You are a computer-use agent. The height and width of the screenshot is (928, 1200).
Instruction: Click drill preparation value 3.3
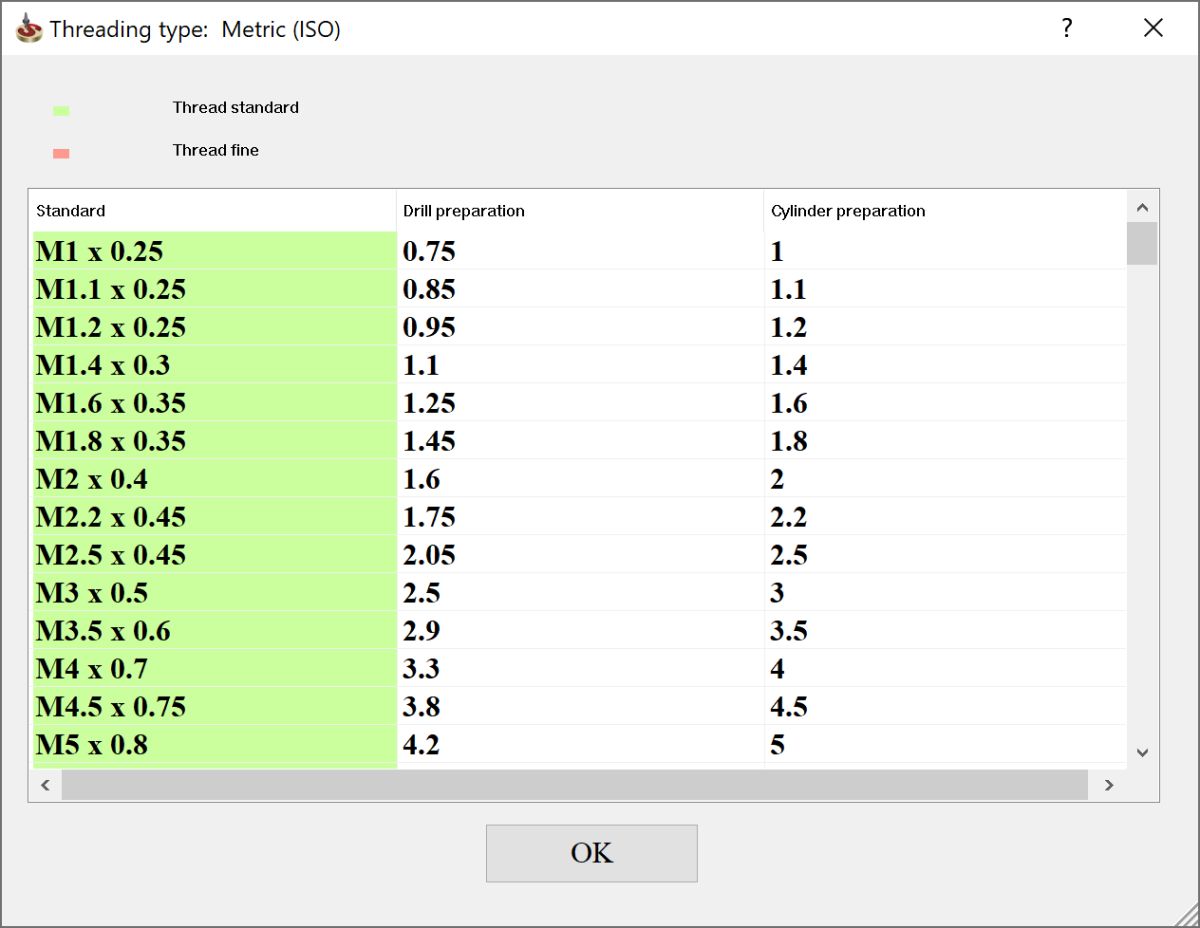(421, 670)
